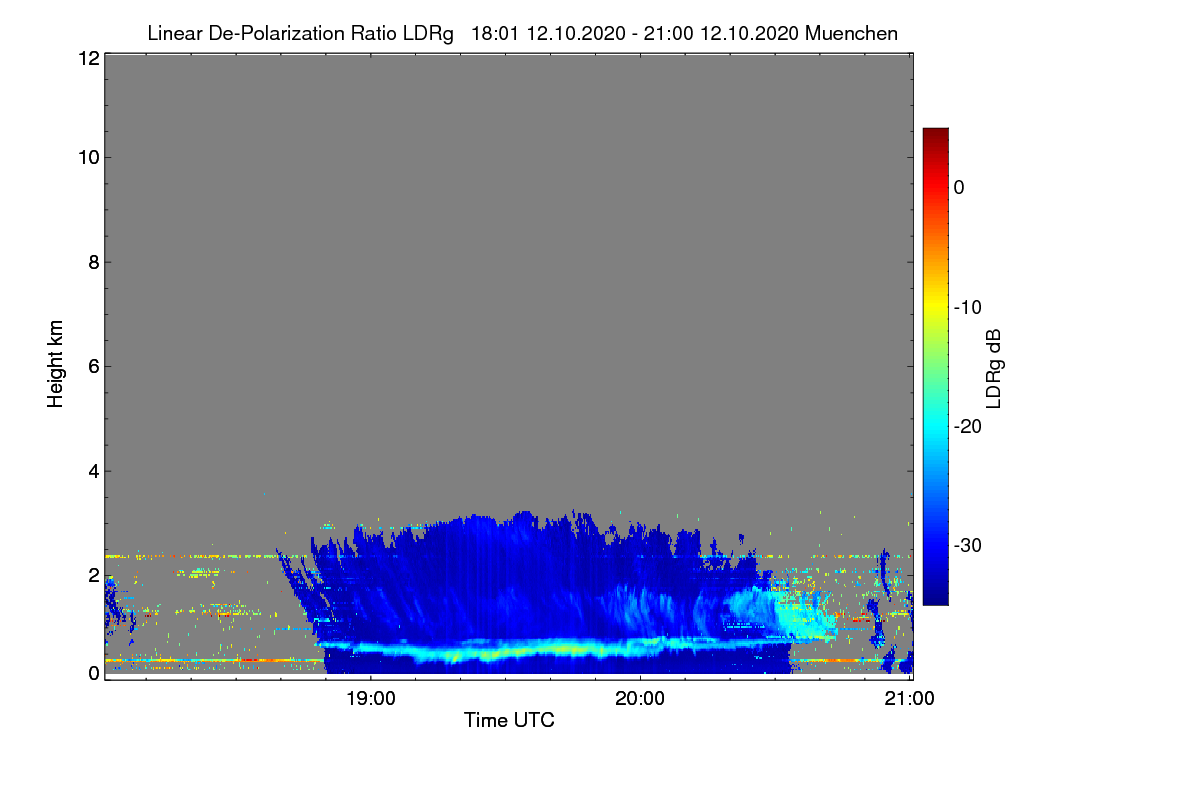
Task: Click the Muenchen location text in the title
Action: click(851, 34)
